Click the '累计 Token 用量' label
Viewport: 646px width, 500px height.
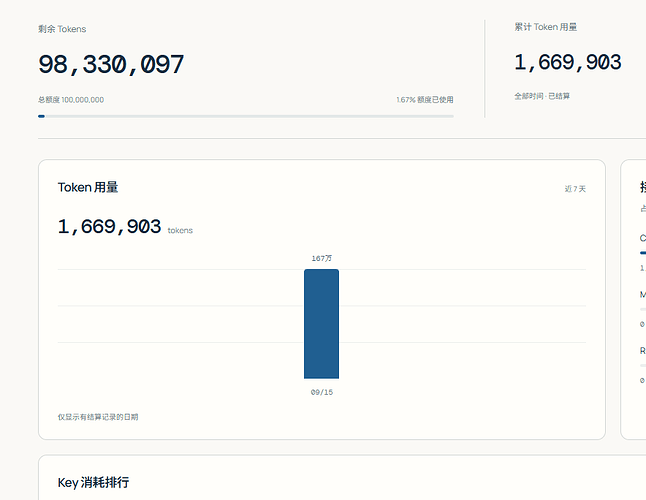point(545,27)
